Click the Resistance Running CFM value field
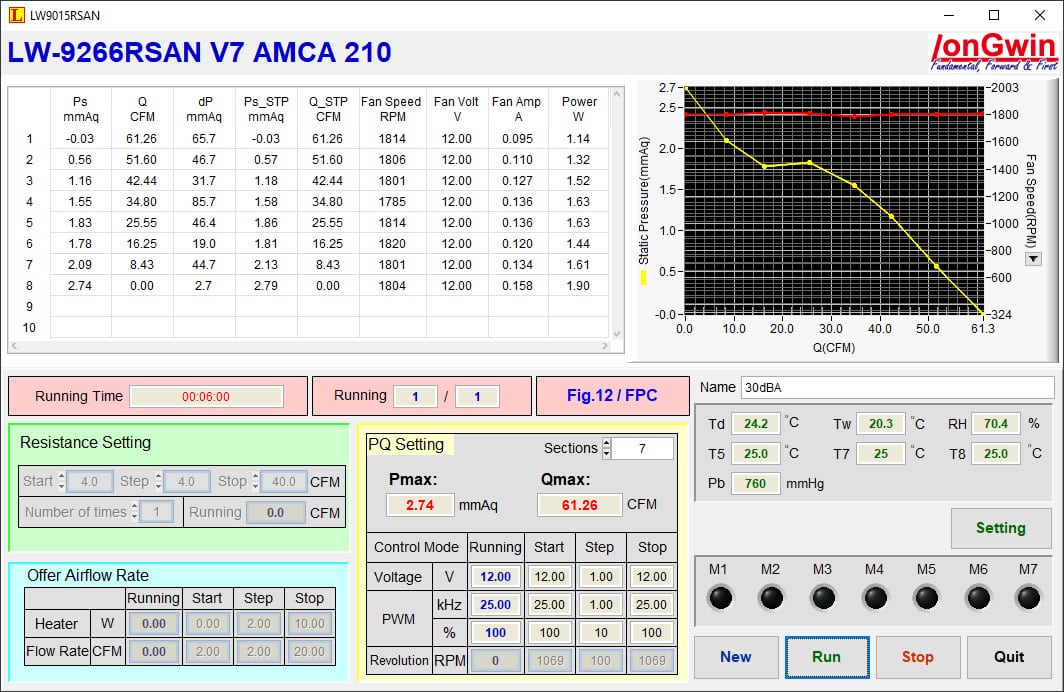 pos(276,513)
